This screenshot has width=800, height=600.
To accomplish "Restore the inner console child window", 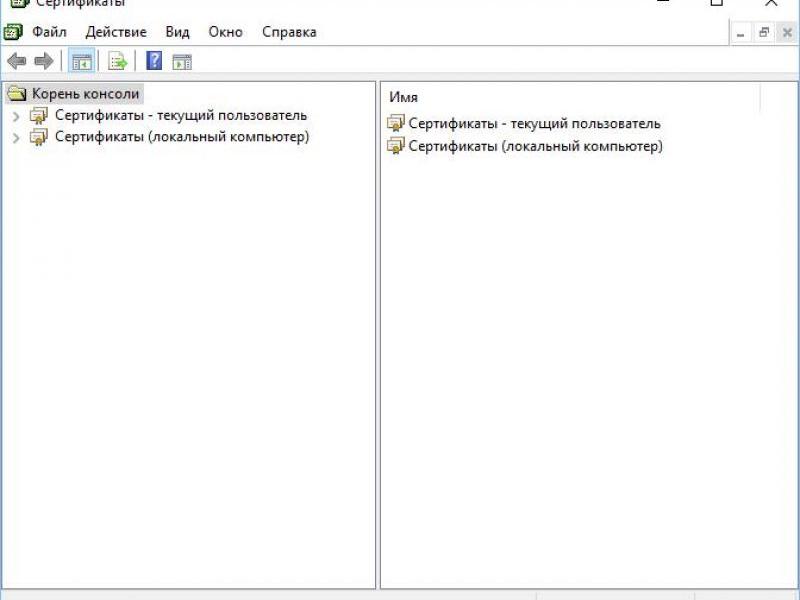I will (764, 33).
